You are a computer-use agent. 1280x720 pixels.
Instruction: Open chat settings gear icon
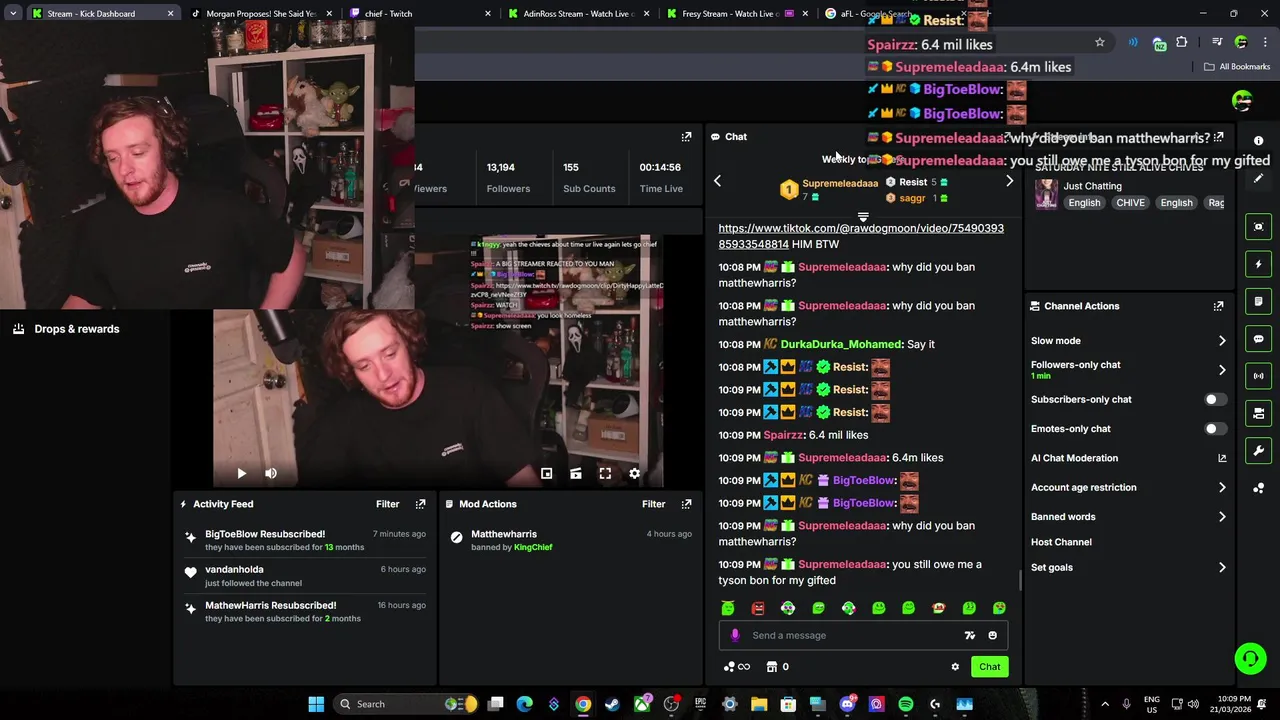pos(955,667)
